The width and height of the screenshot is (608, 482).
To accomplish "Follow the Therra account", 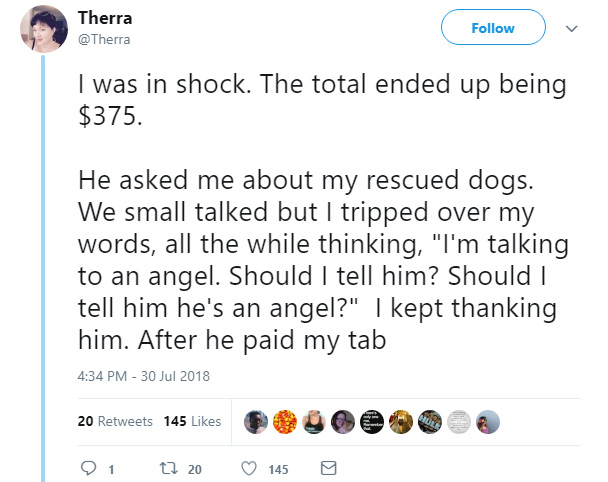I will coord(493,28).
